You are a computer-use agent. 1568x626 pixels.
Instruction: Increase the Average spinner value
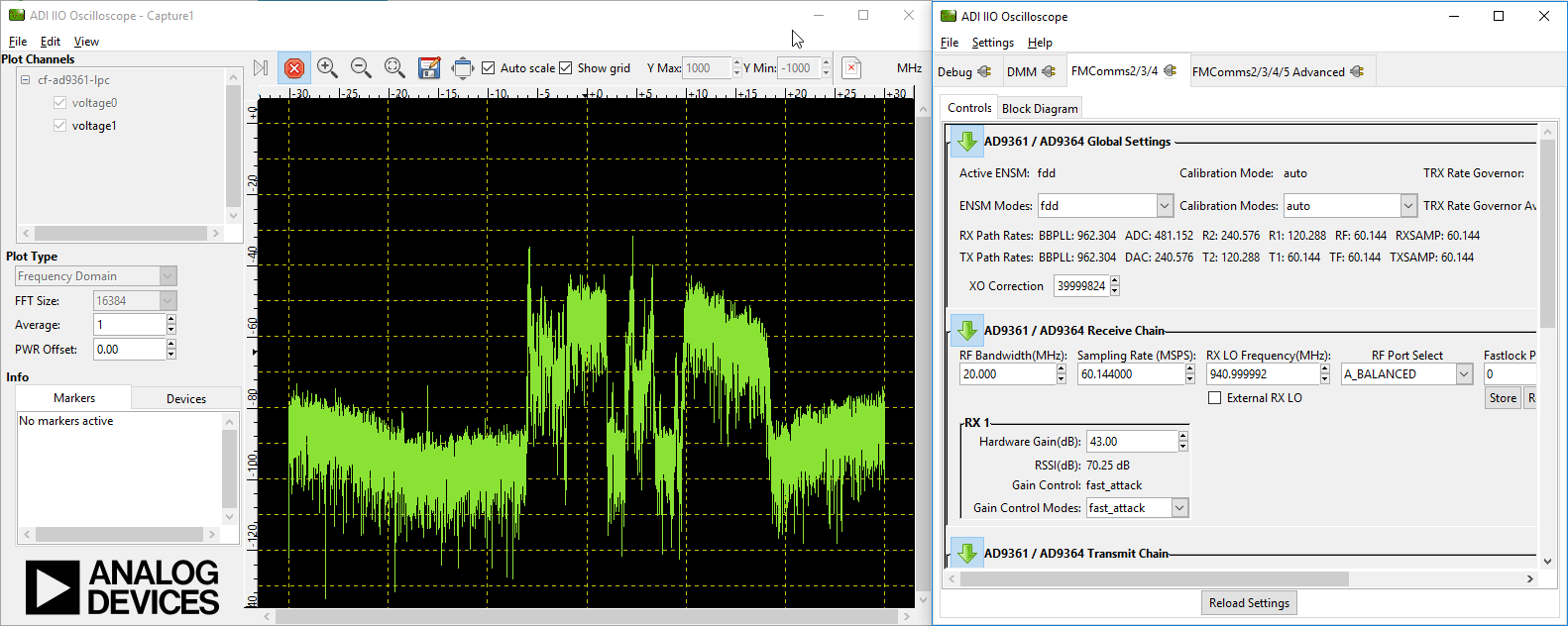[x=171, y=319]
